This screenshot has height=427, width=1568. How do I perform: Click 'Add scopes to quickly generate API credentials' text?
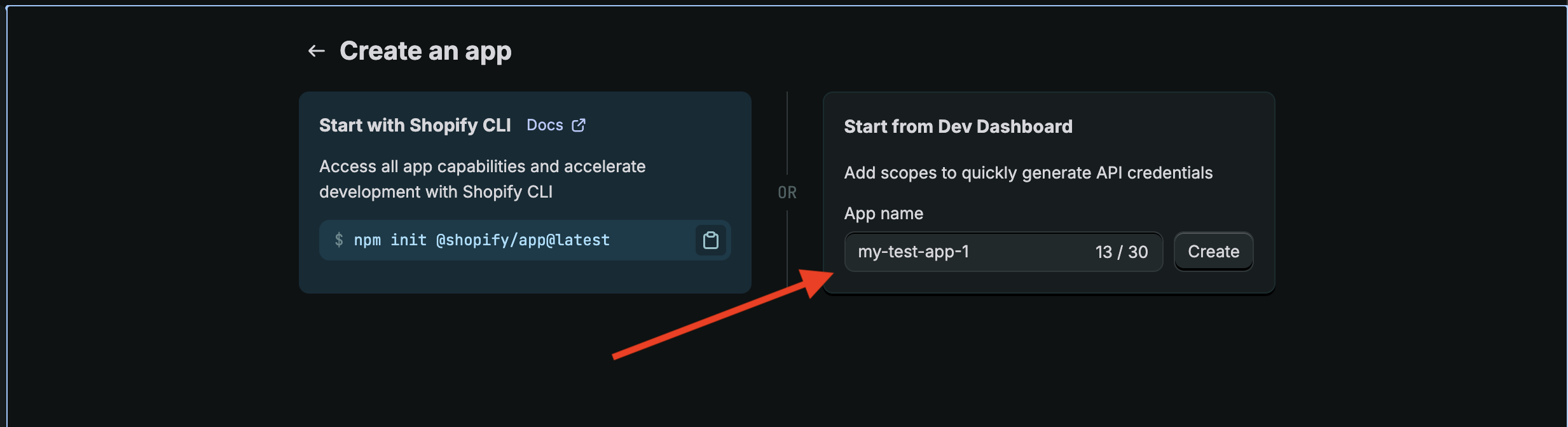[1028, 173]
